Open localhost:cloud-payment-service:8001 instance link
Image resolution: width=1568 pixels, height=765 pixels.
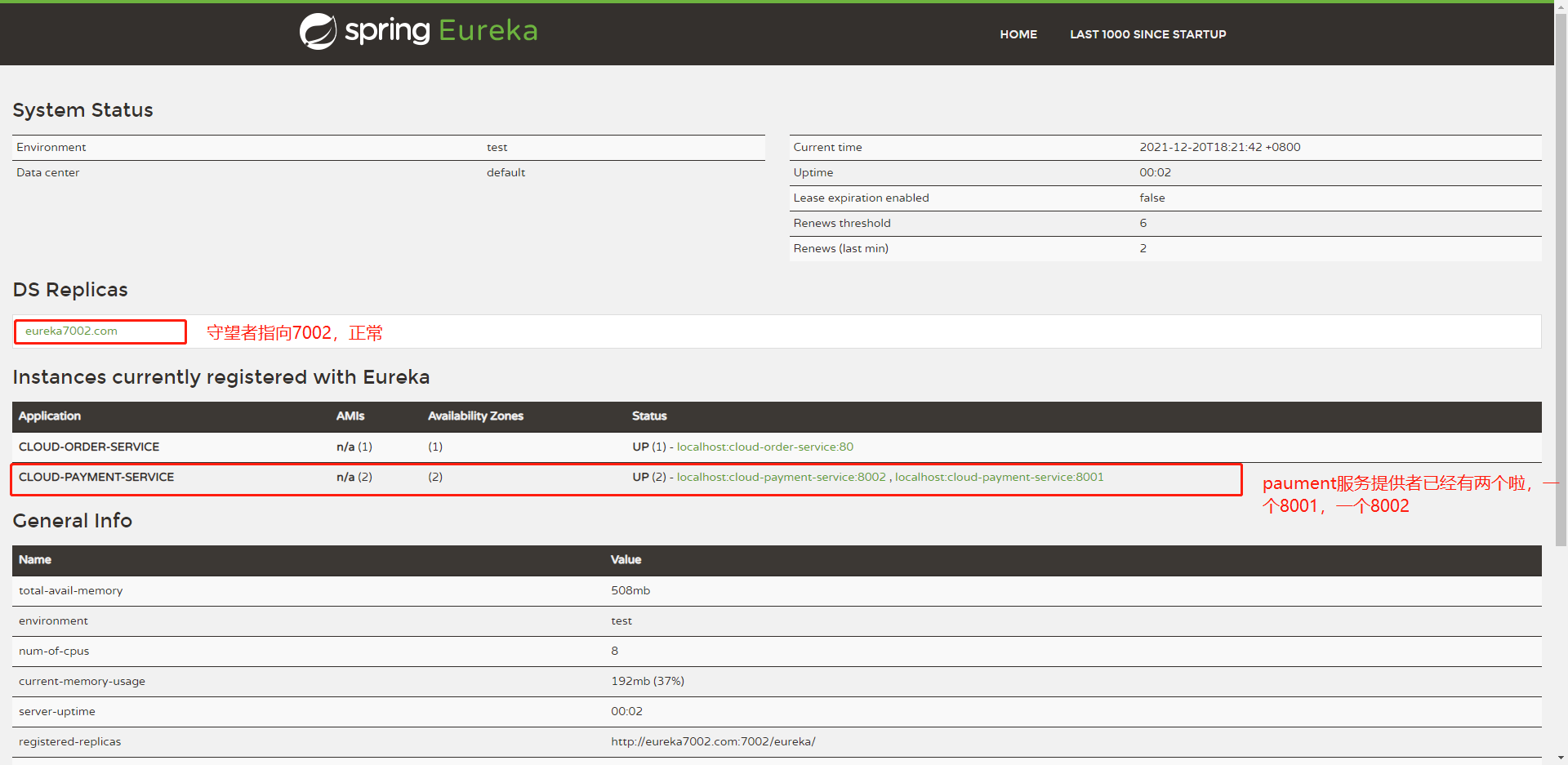pos(999,477)
